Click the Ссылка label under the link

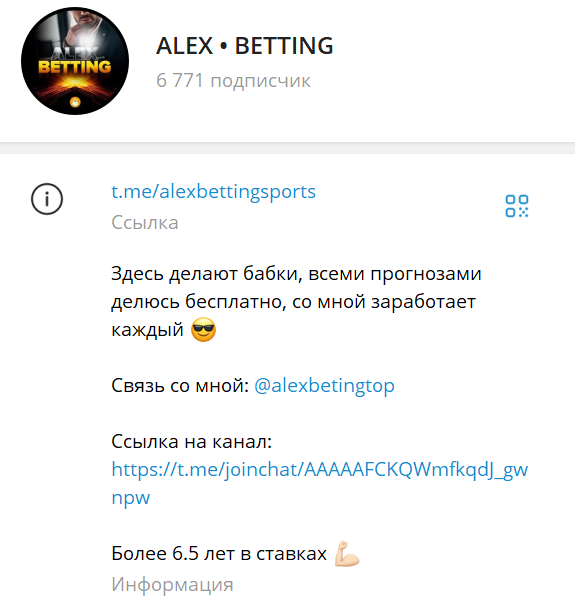point(145,223)
